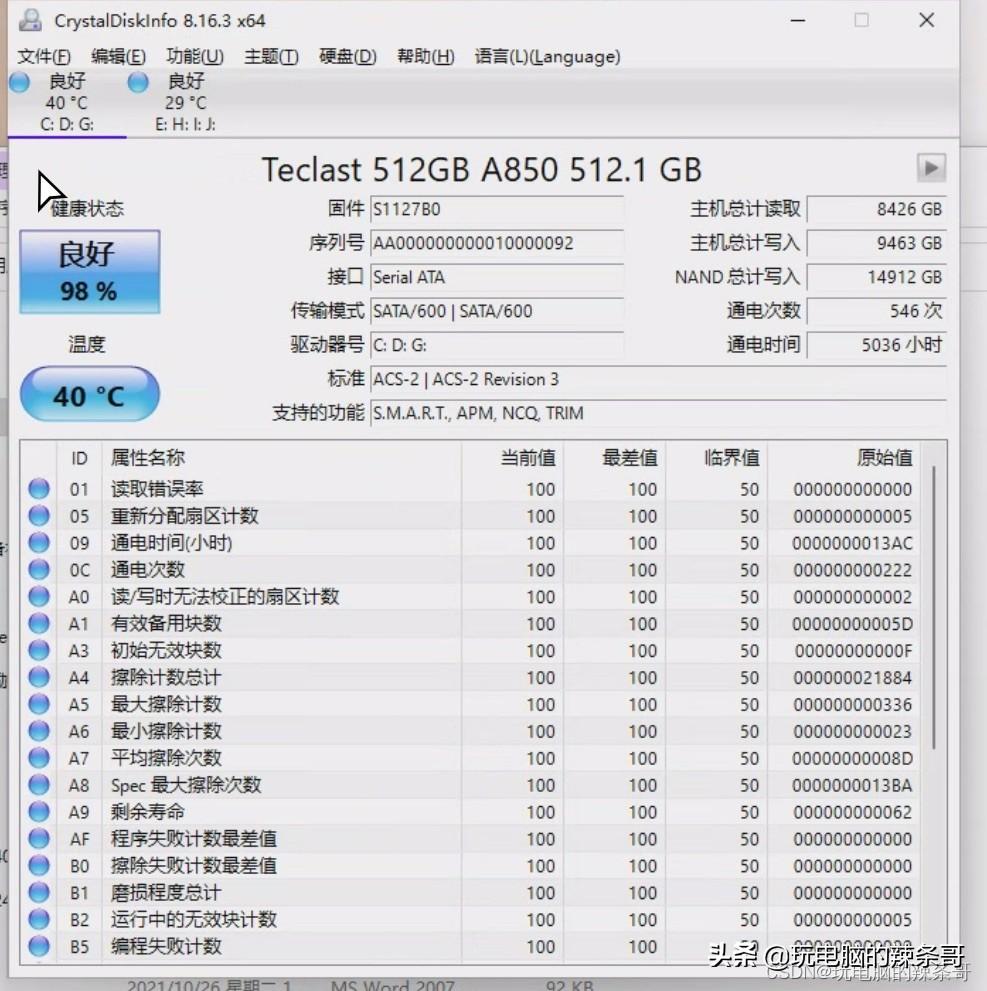Open the 文件(F) menu
Image resolution: width=987 pixels, height=991 pixels.
(44, 56)
